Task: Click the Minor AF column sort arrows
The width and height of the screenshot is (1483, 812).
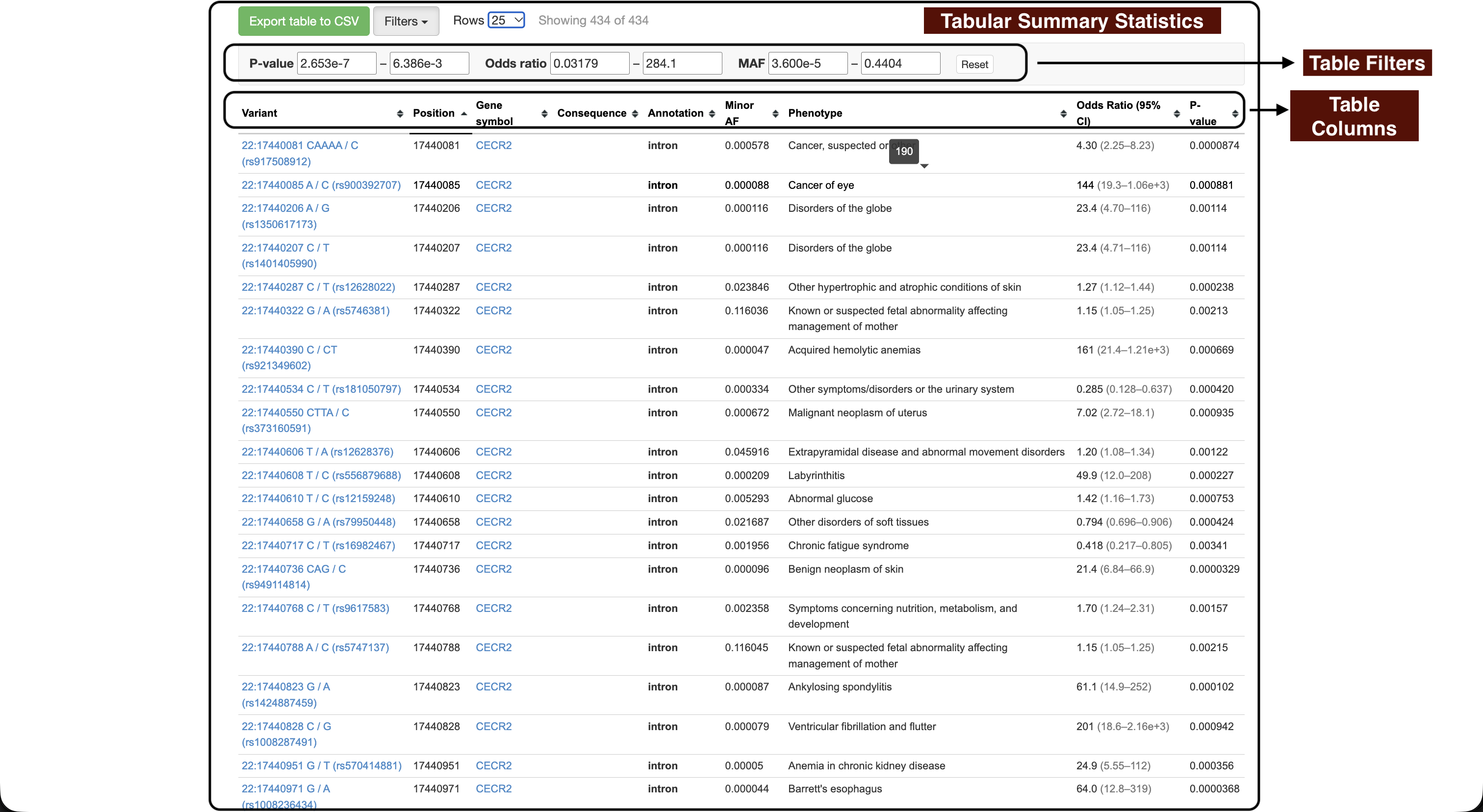Action: point(775,113)
